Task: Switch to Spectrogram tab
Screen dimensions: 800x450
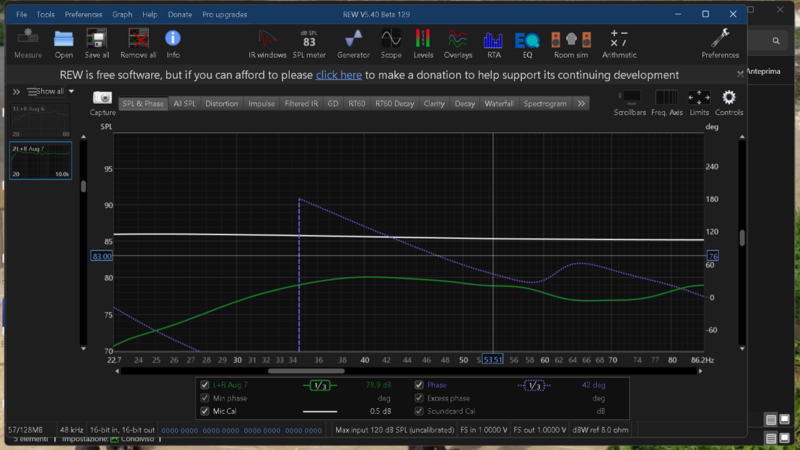Action: [x=545, y=104]
